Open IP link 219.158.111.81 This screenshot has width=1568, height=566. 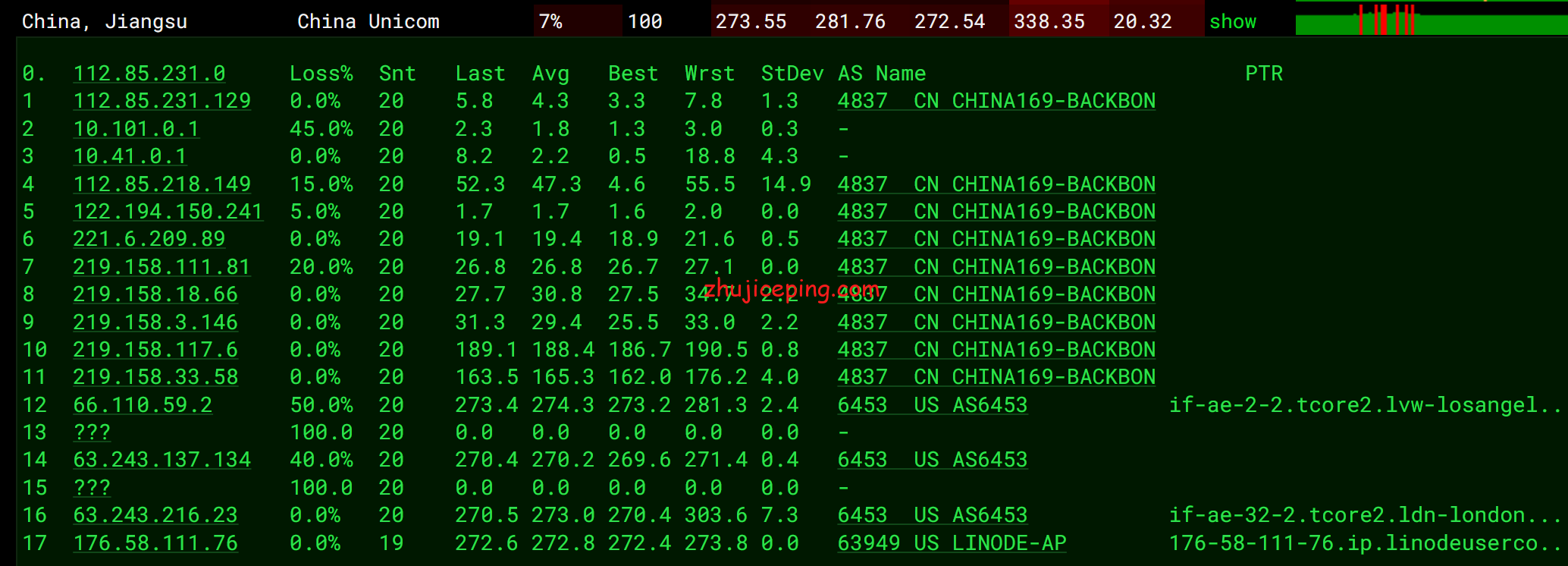(162, 267)
